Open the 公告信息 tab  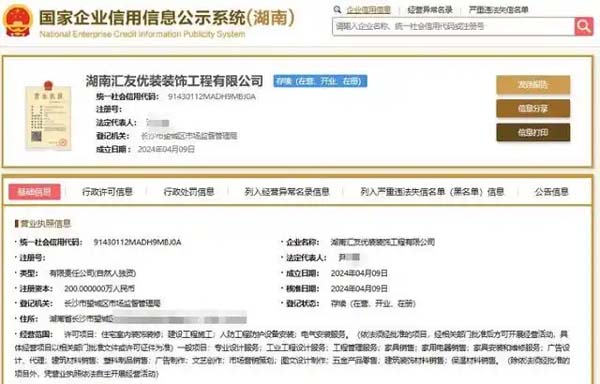(x=551, y=192)
